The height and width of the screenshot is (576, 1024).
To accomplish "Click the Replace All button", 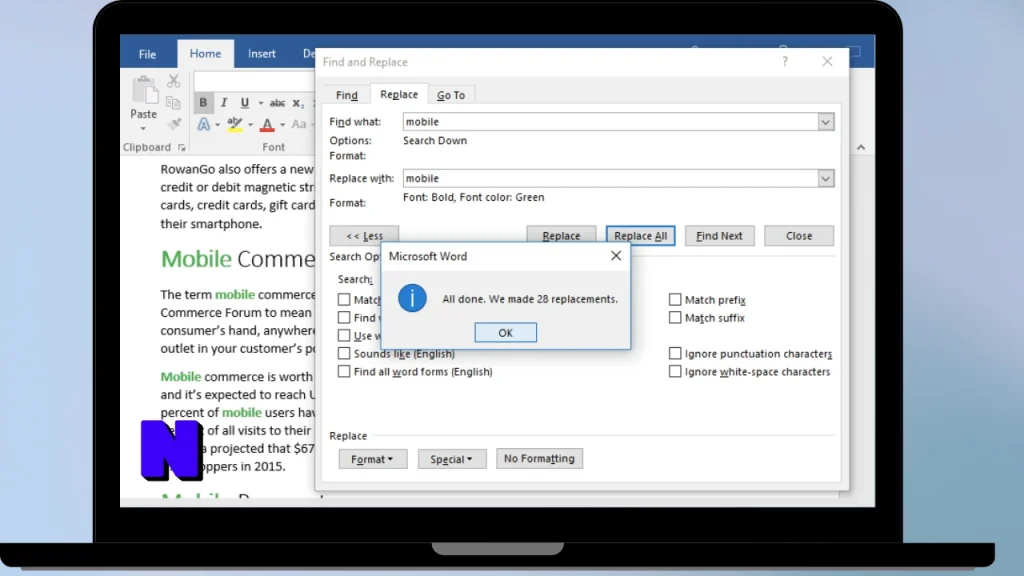I will click(641, 236).
